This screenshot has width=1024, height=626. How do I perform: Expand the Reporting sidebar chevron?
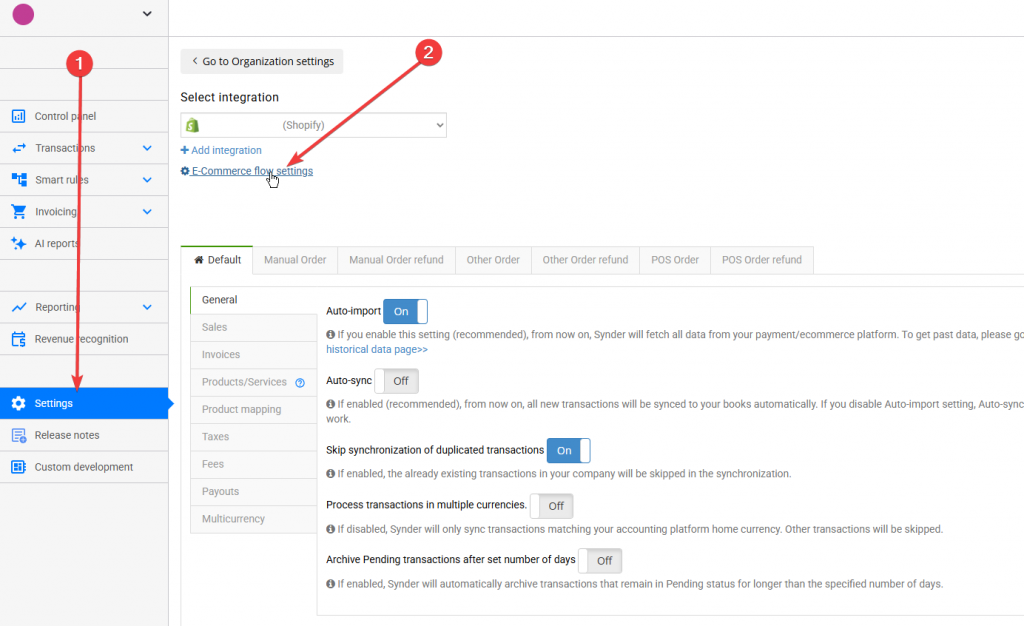(x=147, y=307)
